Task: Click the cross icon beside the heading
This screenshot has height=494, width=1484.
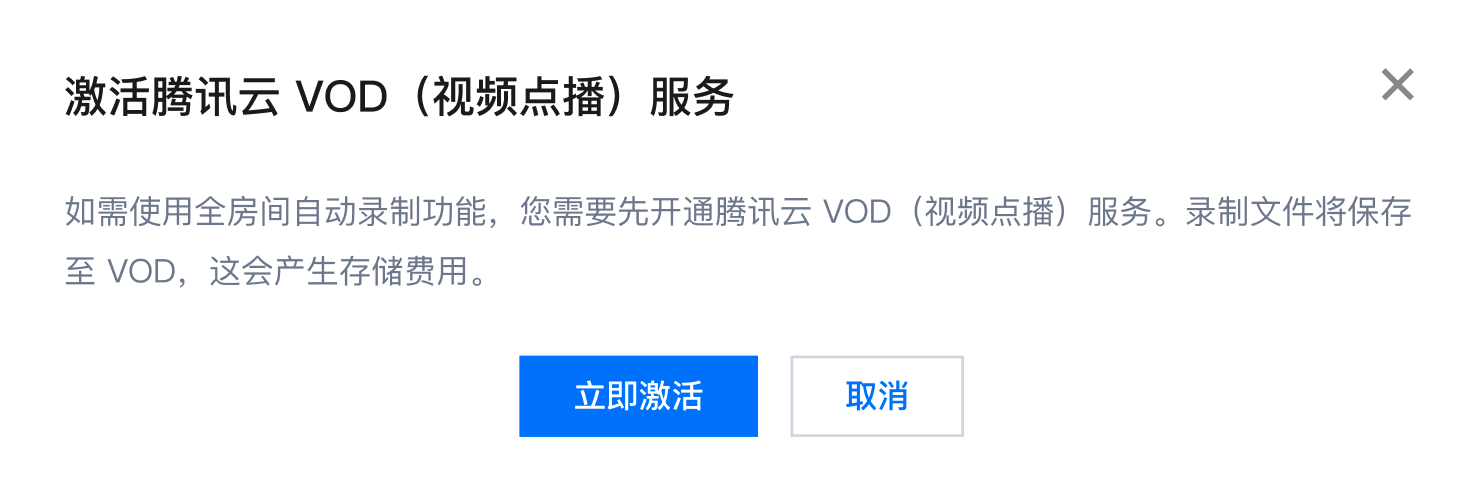Action: [1397, 85]
